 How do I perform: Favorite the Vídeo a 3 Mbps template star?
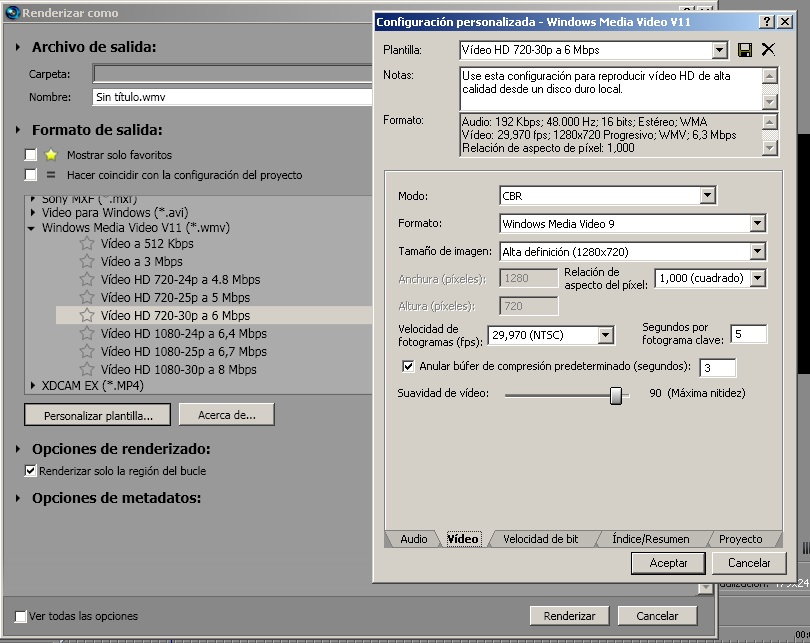[87, 261]
